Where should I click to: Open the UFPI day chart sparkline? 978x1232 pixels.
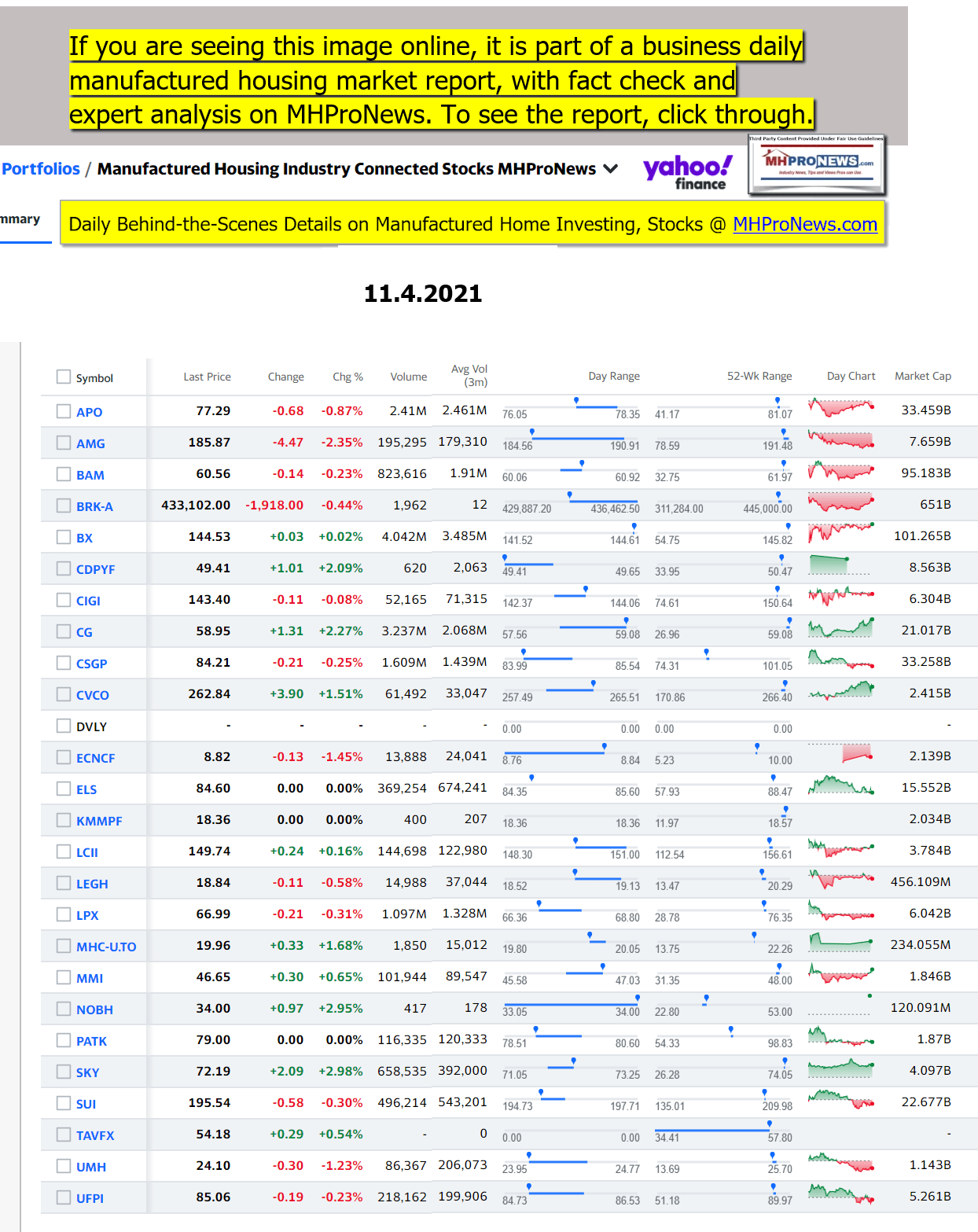(841, 1193)
